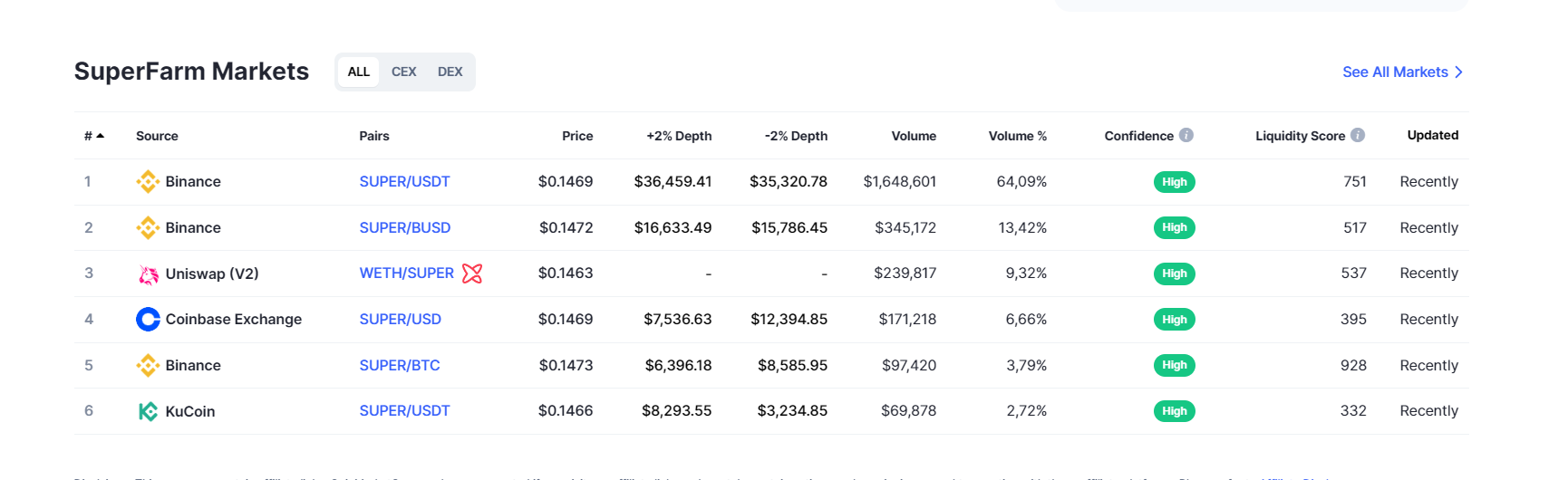1568x480 pixels.
Task: Open the WETH/SUPER pair link
Action: click(407, 274)
